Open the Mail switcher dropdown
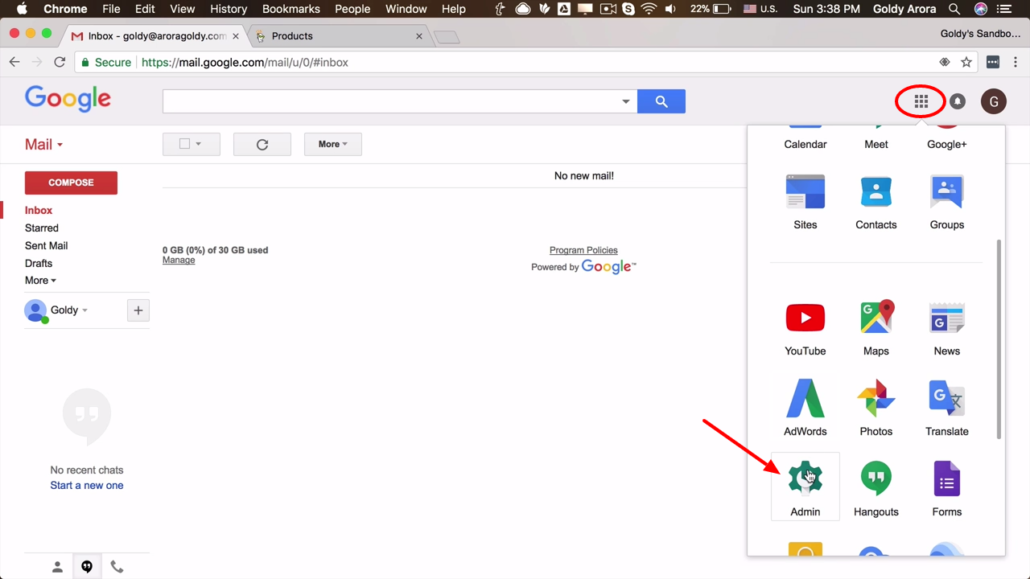This screenshot has width=1030, height=579. pos(43,144)
